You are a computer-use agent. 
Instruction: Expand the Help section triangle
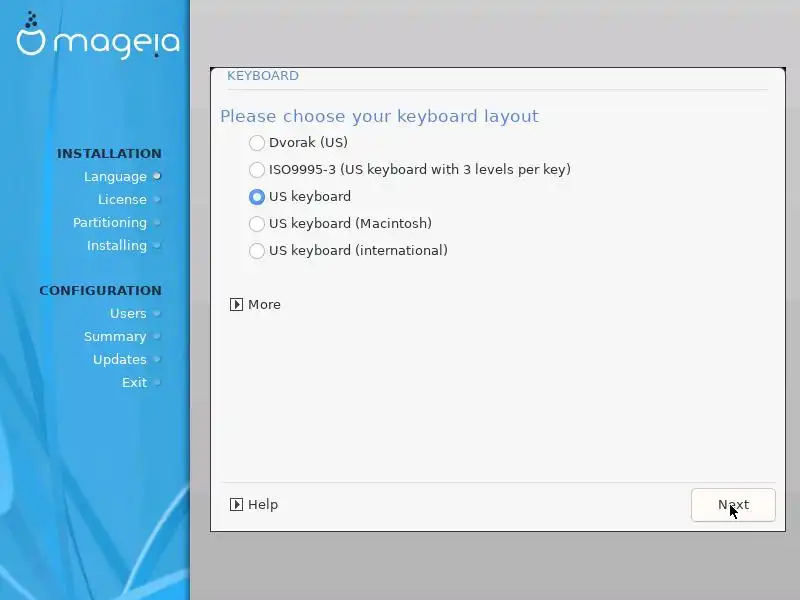236,505
